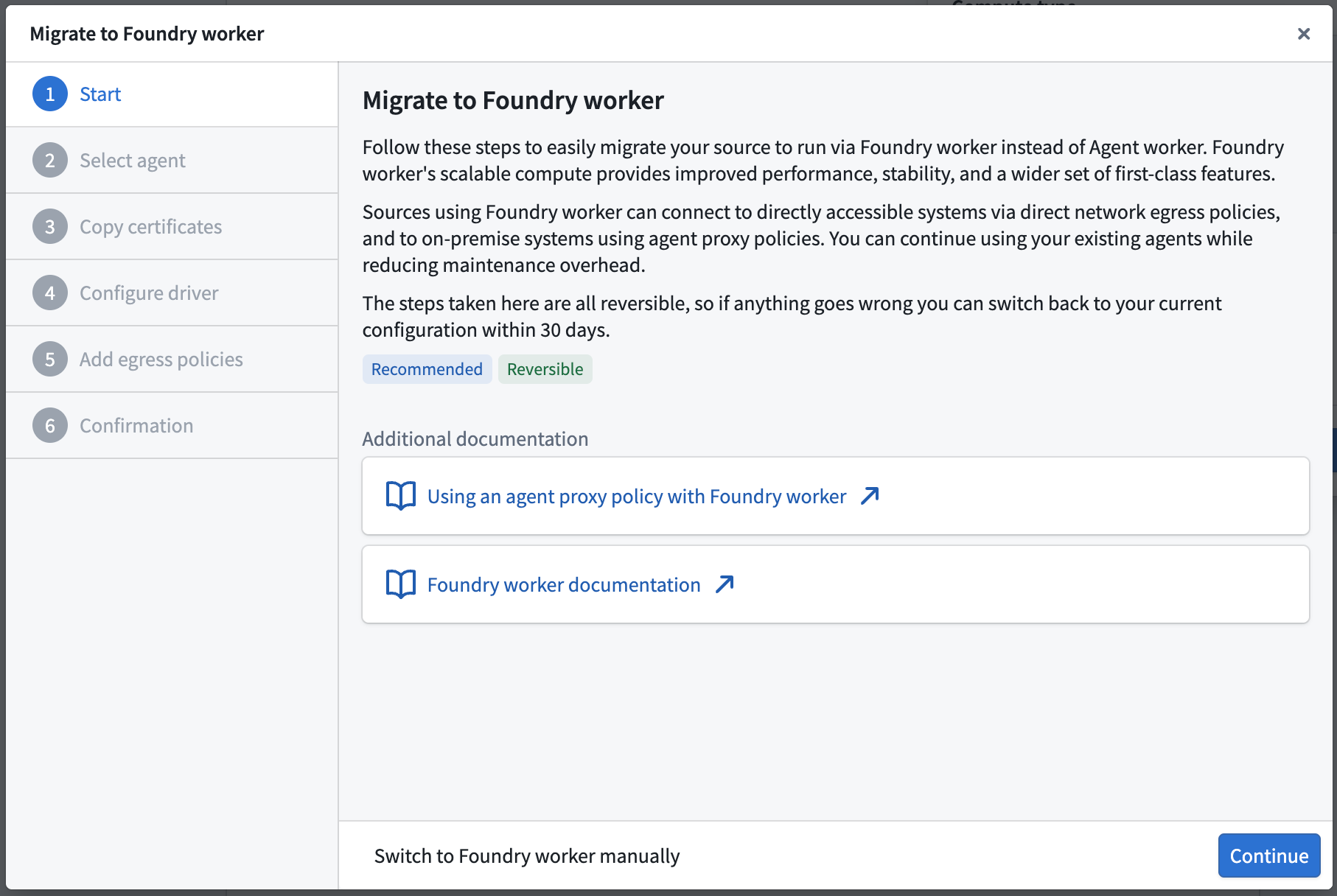1337x896 pixels.
Task: Click the step 3 number circle
Action: pos(50,227)
